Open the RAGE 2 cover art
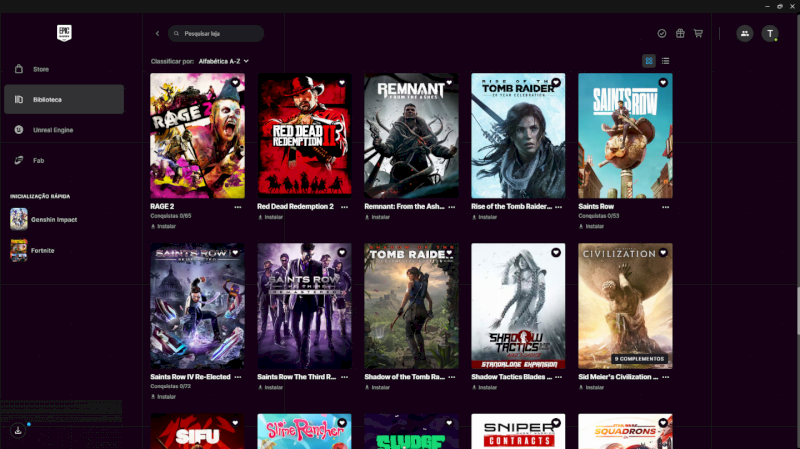Screen dimensions: 800x449 tap(197, 136)
